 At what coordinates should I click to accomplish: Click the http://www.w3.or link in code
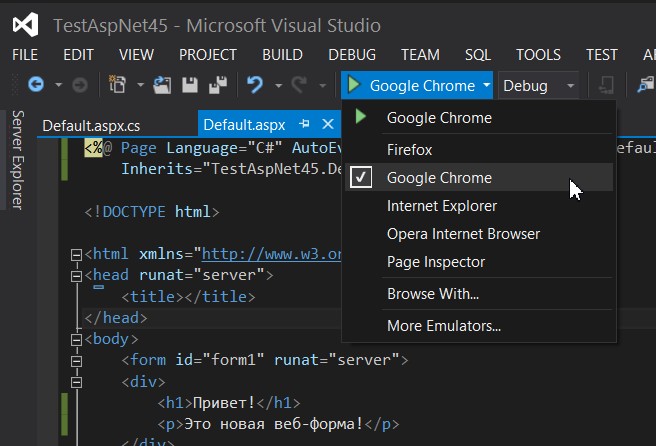pyautogui.click(x=272, y=254)
